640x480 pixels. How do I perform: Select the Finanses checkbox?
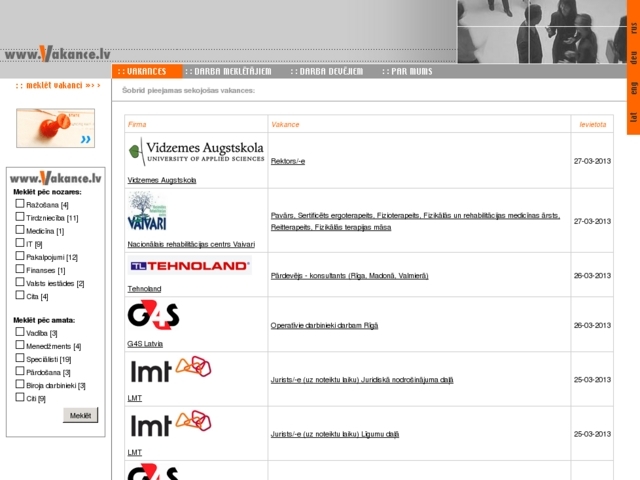(19, 269)
